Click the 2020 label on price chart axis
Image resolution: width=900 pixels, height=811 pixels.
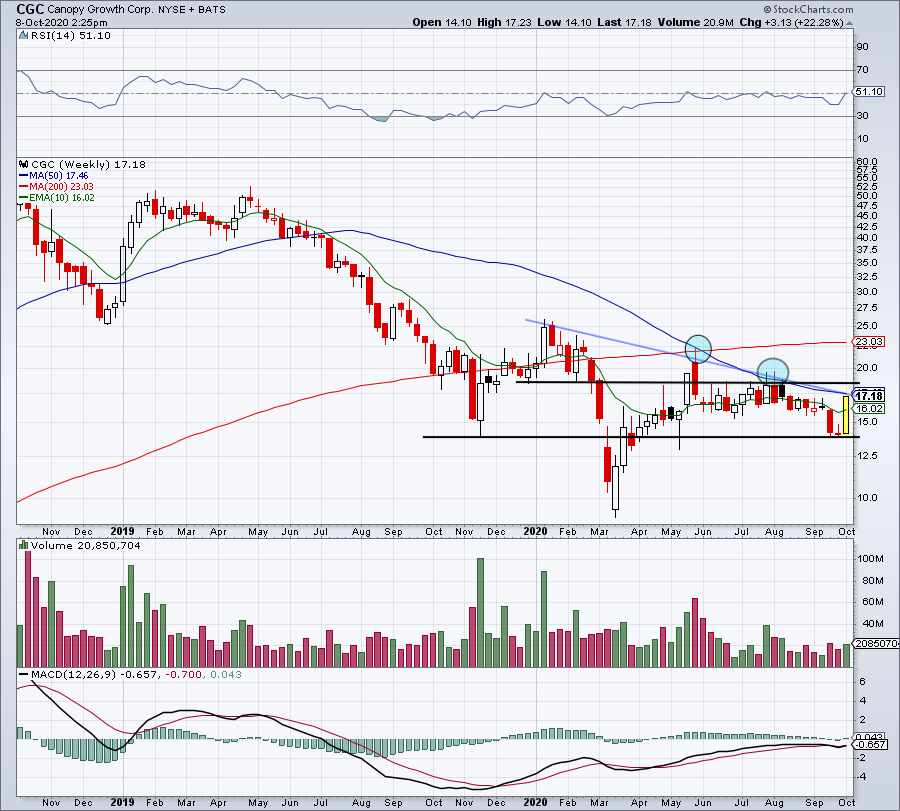[538, 532]
